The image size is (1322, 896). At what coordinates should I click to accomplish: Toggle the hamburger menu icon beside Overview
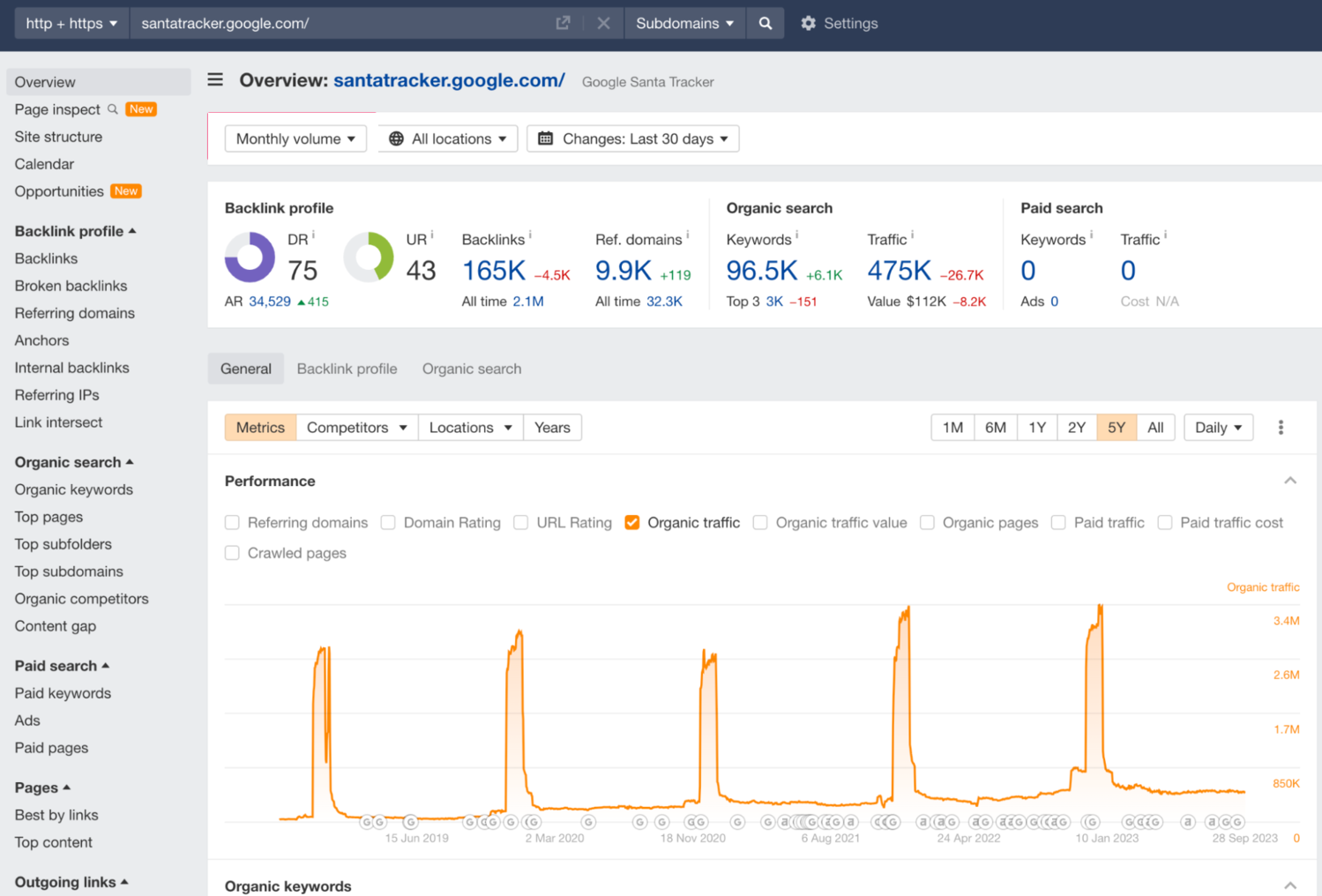coord(215,80)
